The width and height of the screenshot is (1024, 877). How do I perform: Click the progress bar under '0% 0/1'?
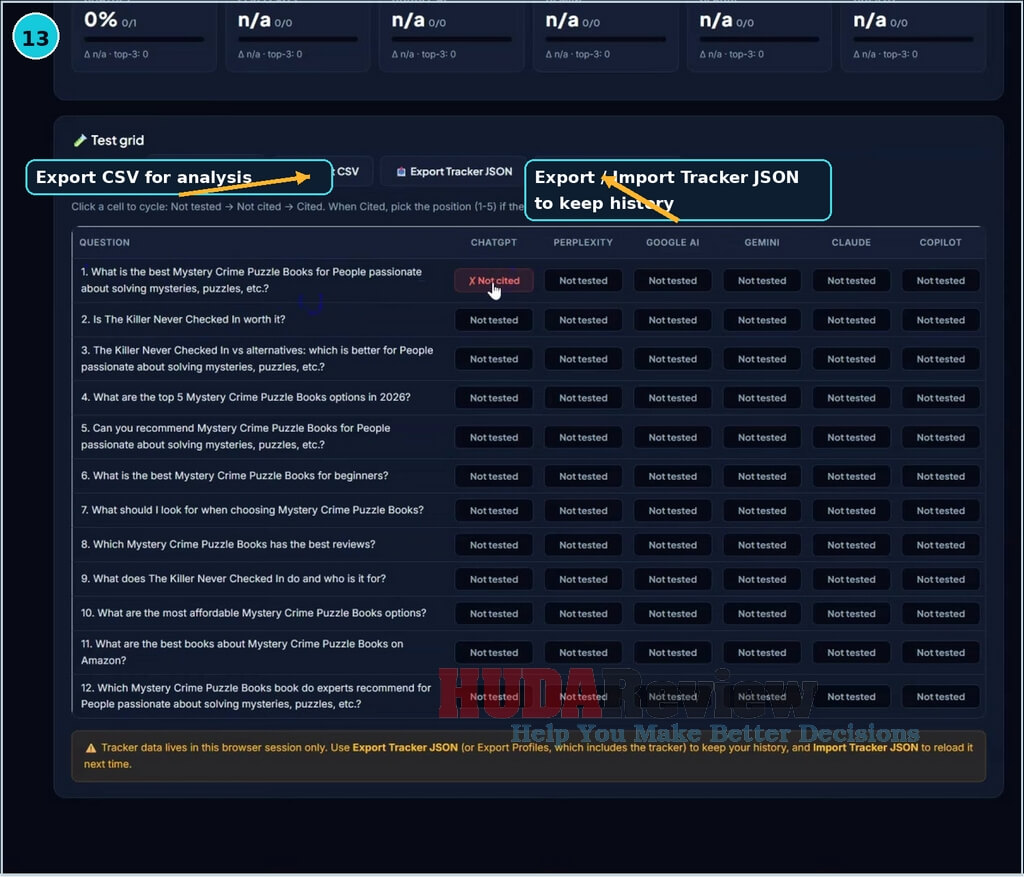[144, 39]
